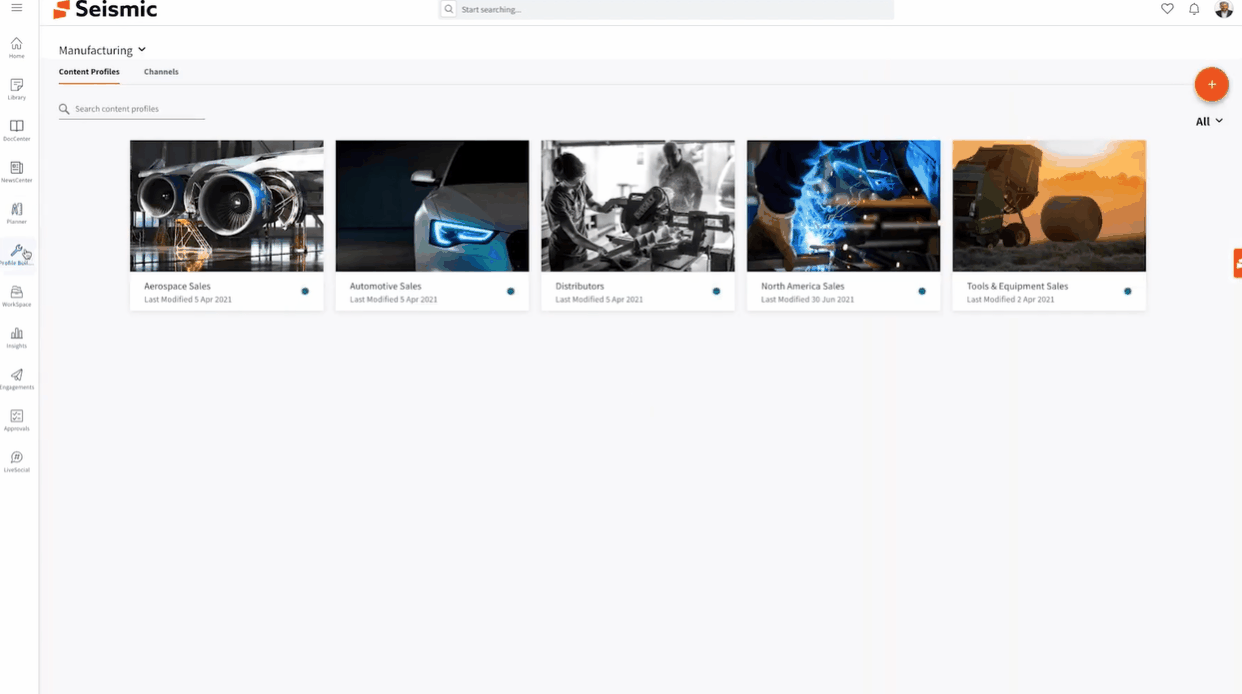Open the North America Sales thumbnail
This screenshot has height=694, width=1242.
point(843,206)
